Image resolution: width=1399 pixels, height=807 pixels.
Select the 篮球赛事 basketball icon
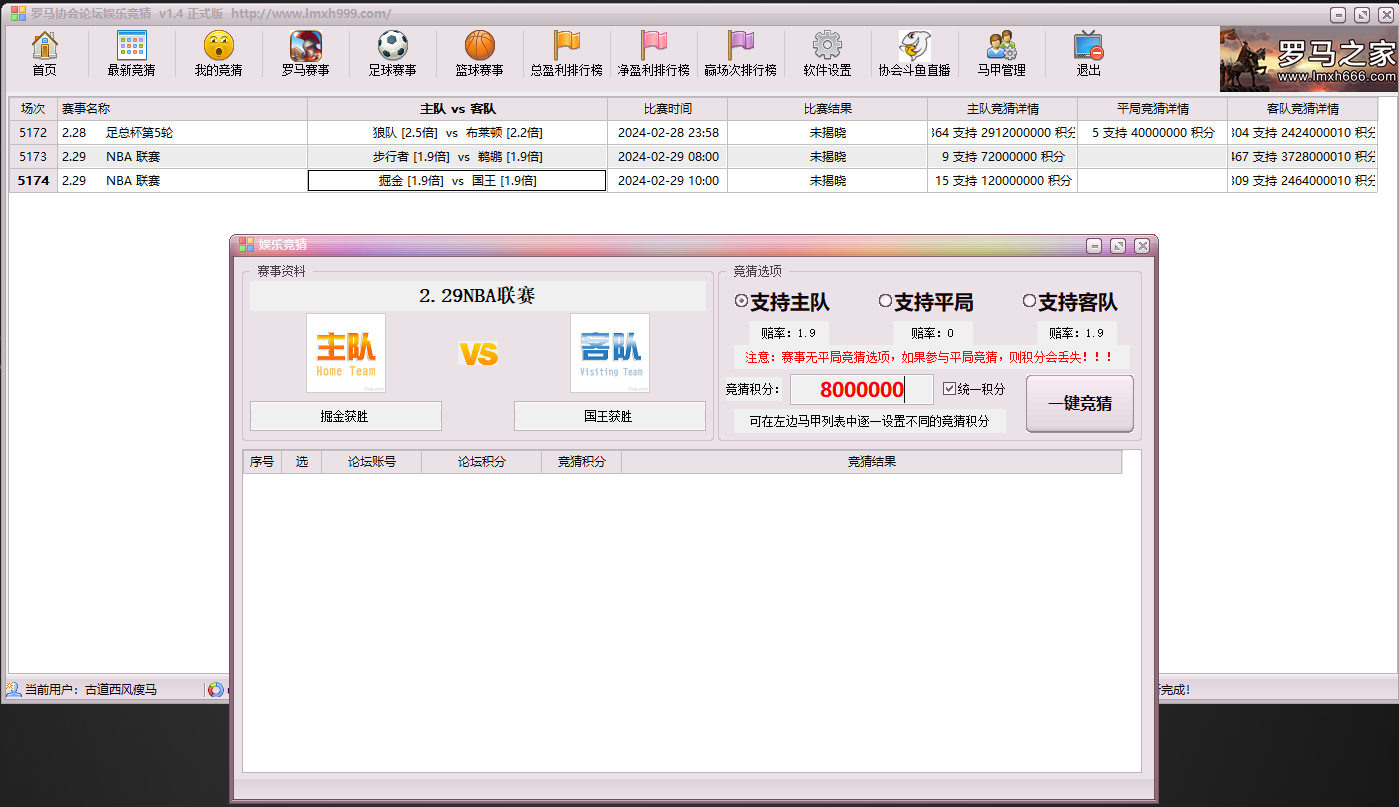click(479, 46)
